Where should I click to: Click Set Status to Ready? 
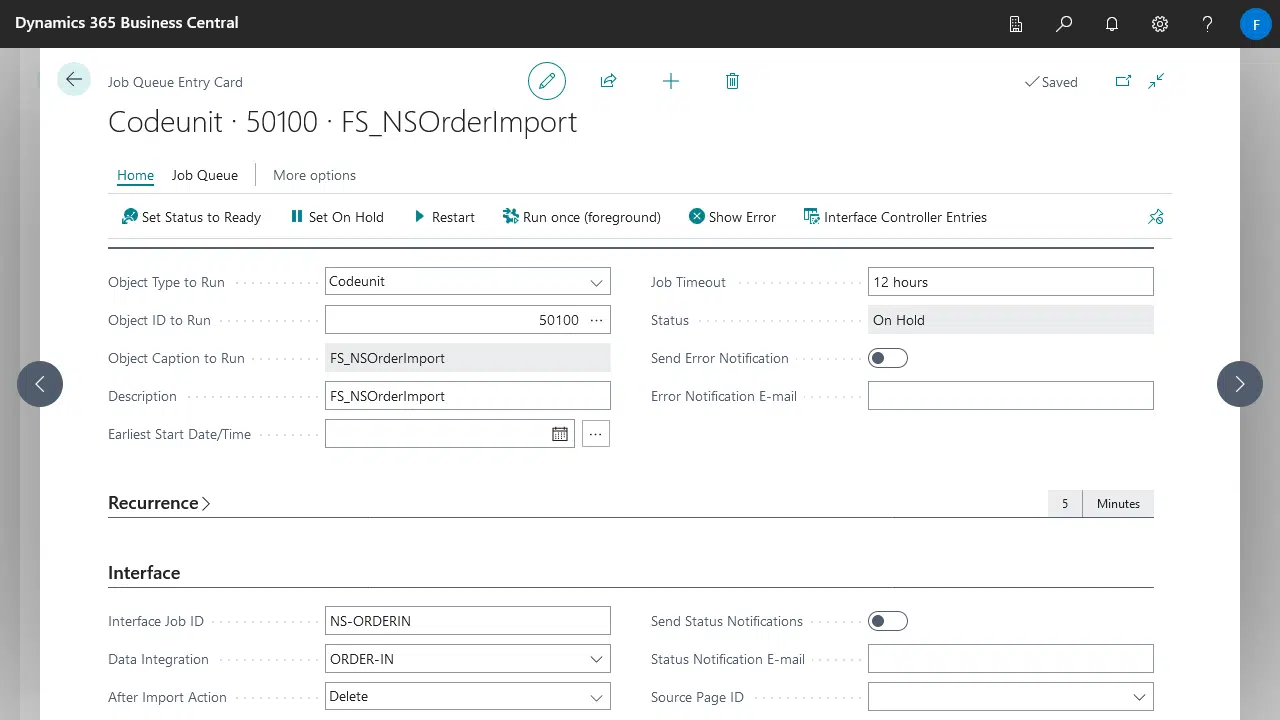tap(190, 217)
